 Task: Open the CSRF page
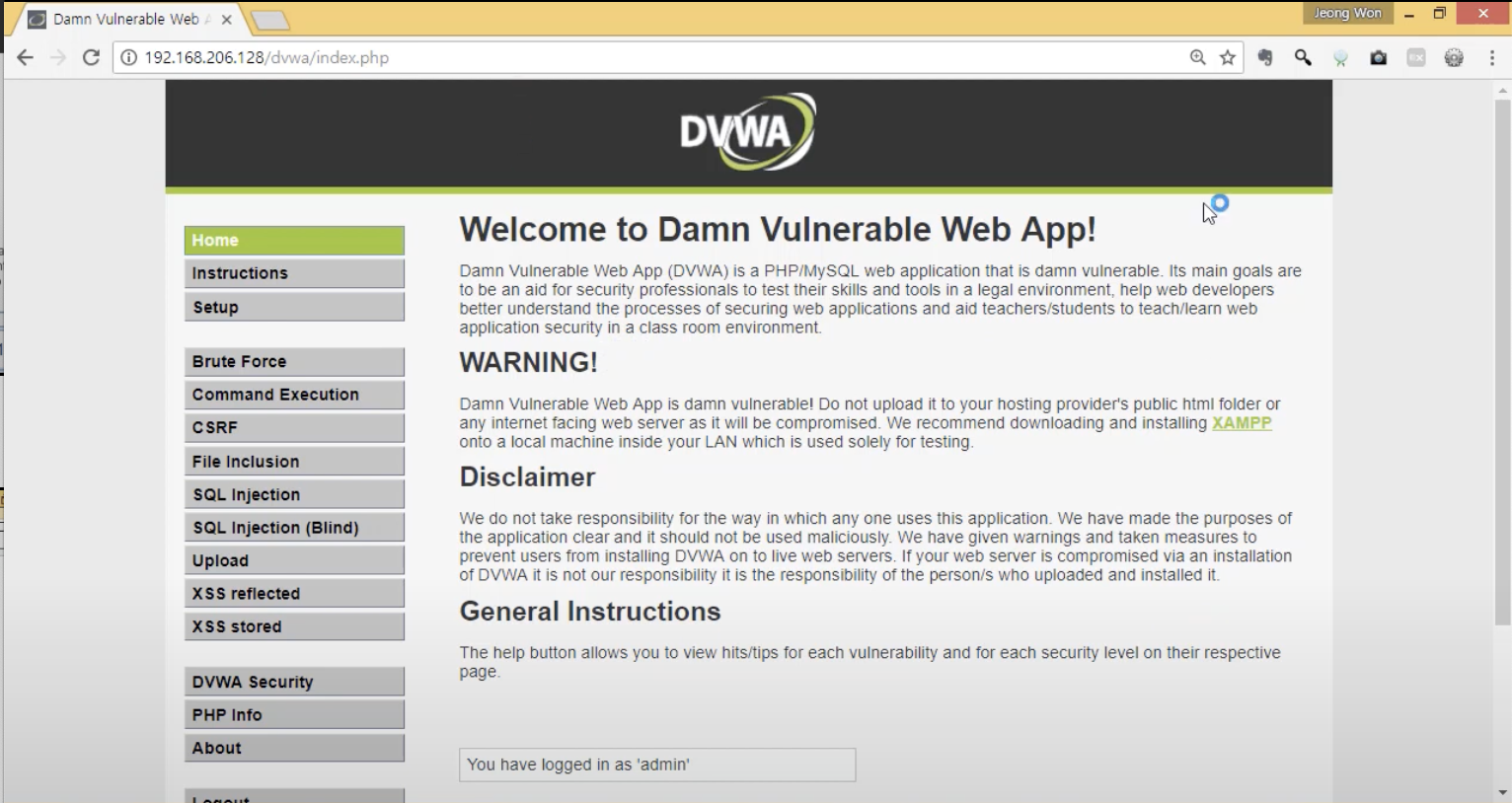coord(294,427)
